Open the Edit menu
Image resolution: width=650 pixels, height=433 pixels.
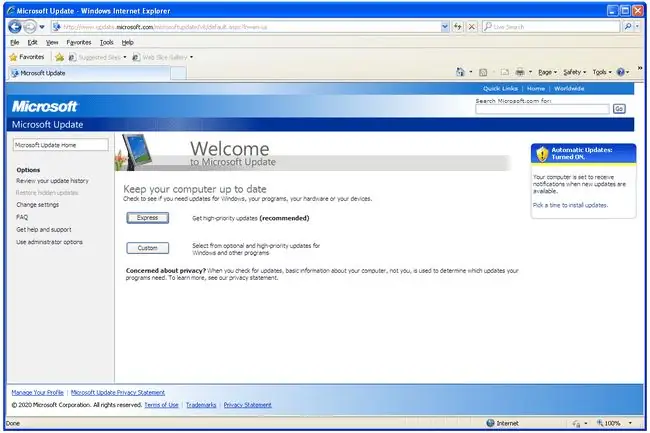(32, 42)
